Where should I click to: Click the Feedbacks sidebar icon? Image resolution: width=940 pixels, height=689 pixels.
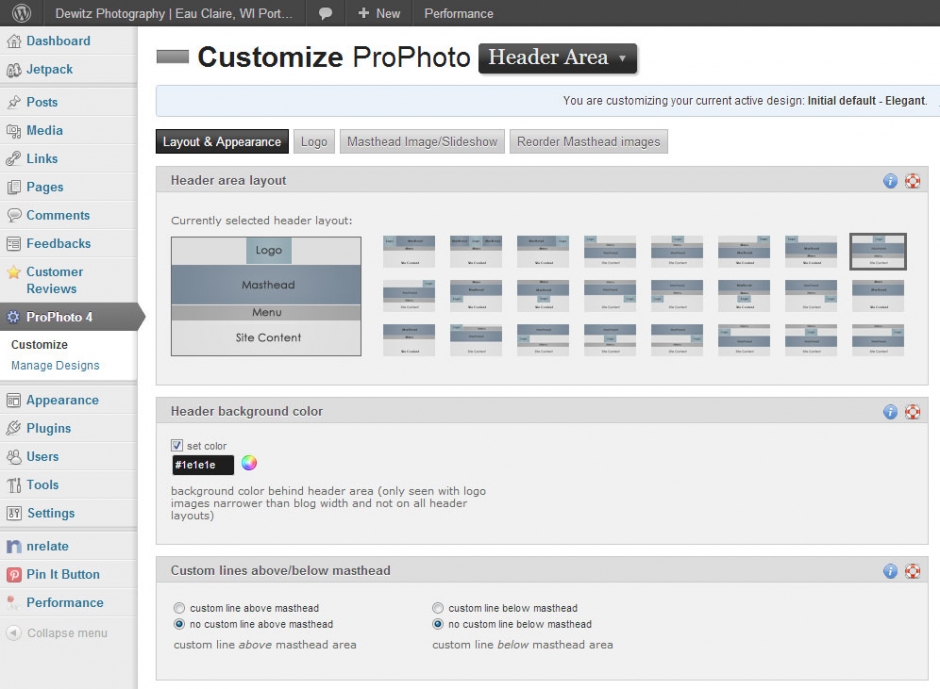point(14,243)
